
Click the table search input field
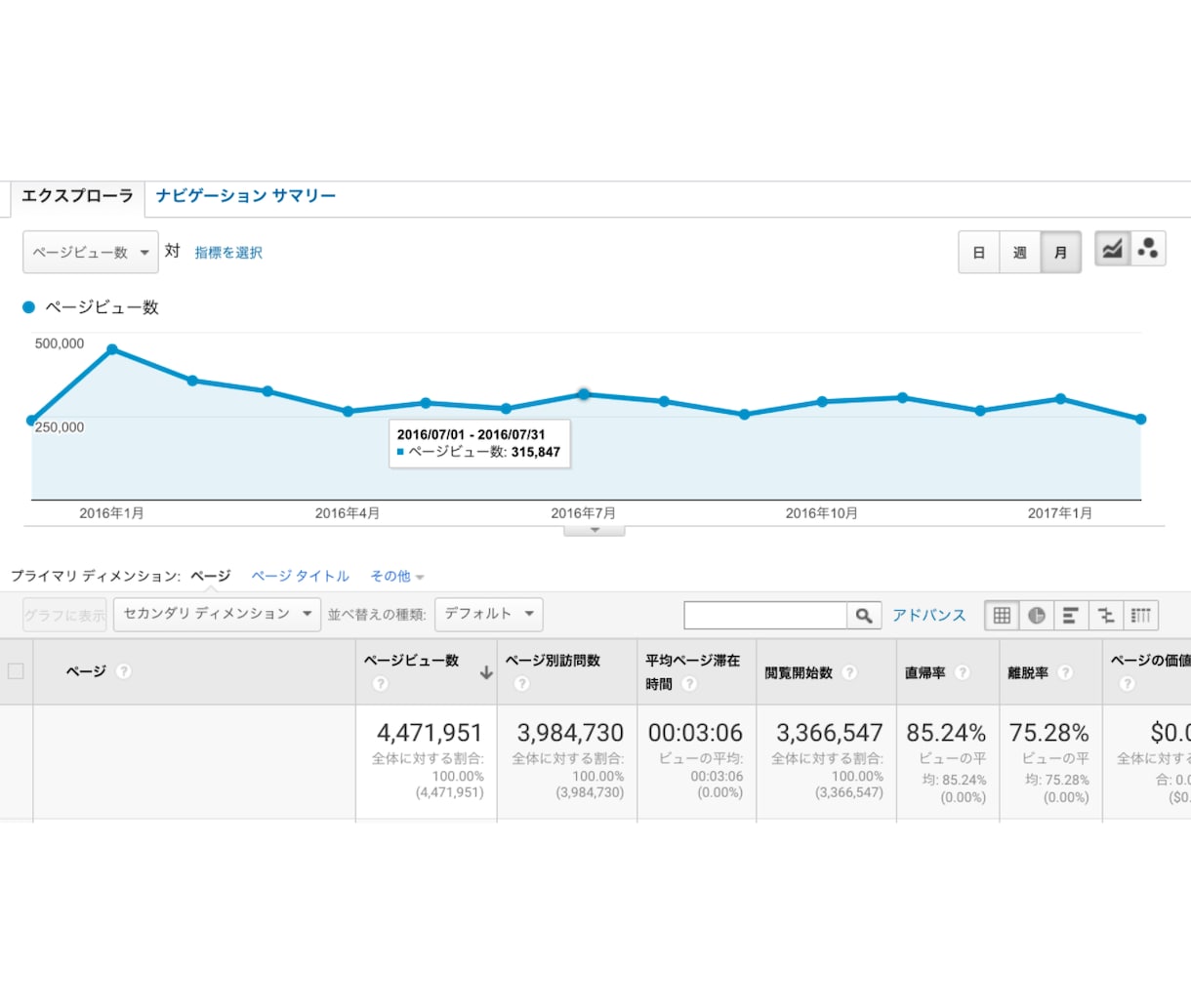(x=765, y=615)
